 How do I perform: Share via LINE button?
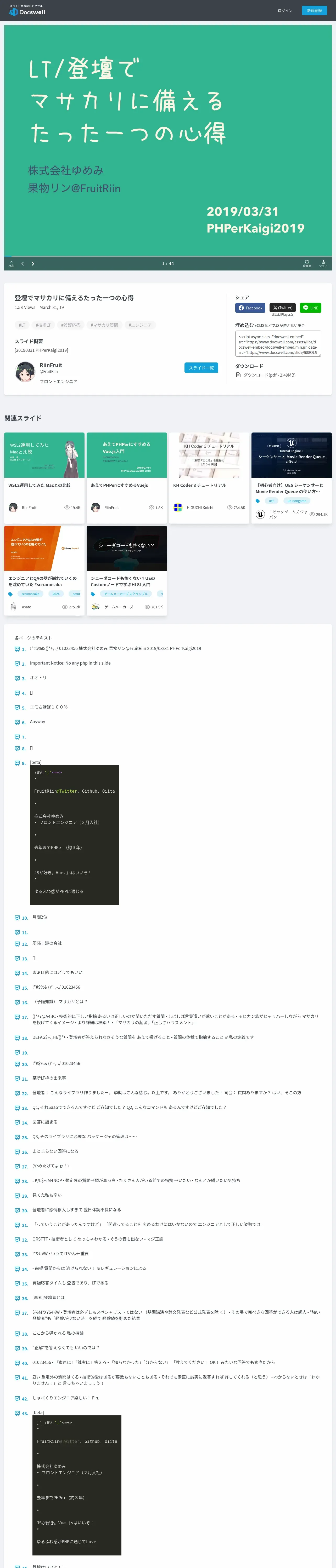click(x=311, y=308)
